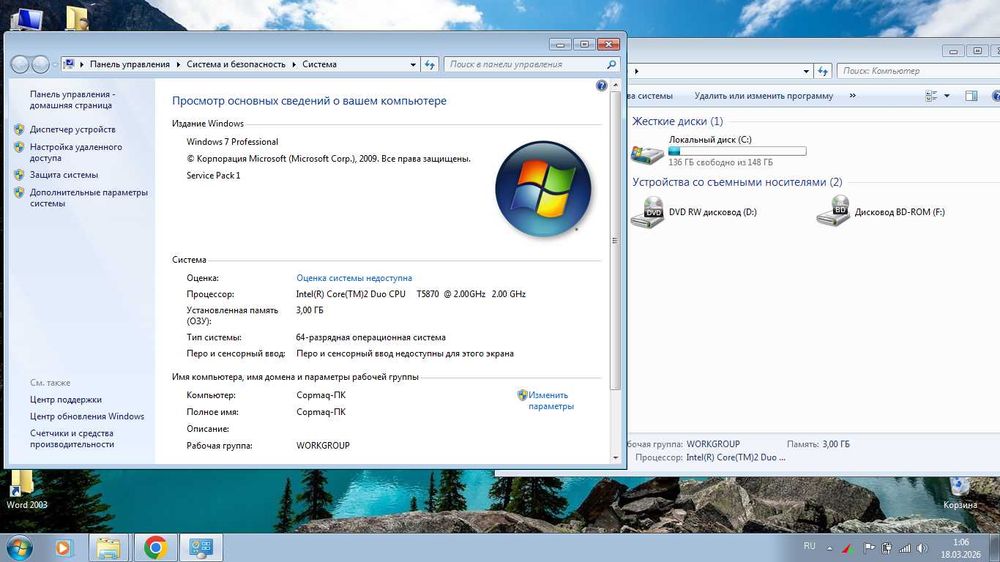Open address dropdown arrow in Computer window
Screen dimensions: 1000x562
point(806,71)
